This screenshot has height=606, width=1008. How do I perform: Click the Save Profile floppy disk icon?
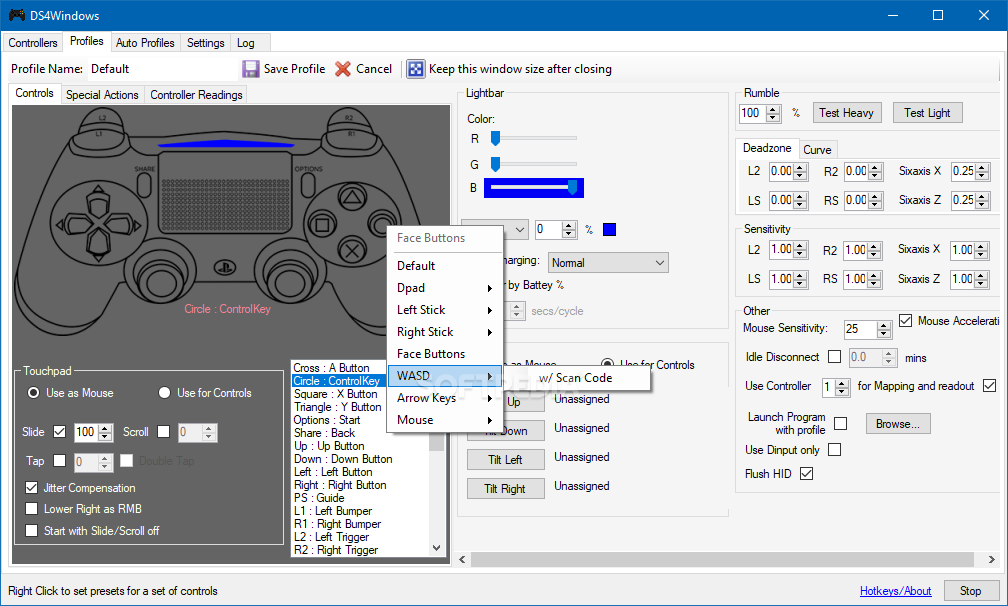pyautogui.click(x=250, y=69)
